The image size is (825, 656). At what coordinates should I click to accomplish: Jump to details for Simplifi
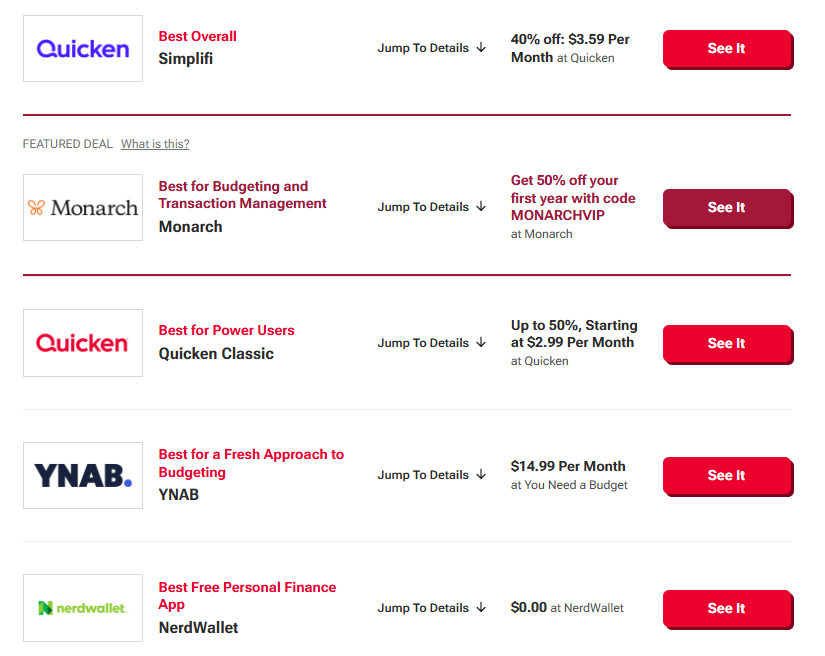[432, 48]
